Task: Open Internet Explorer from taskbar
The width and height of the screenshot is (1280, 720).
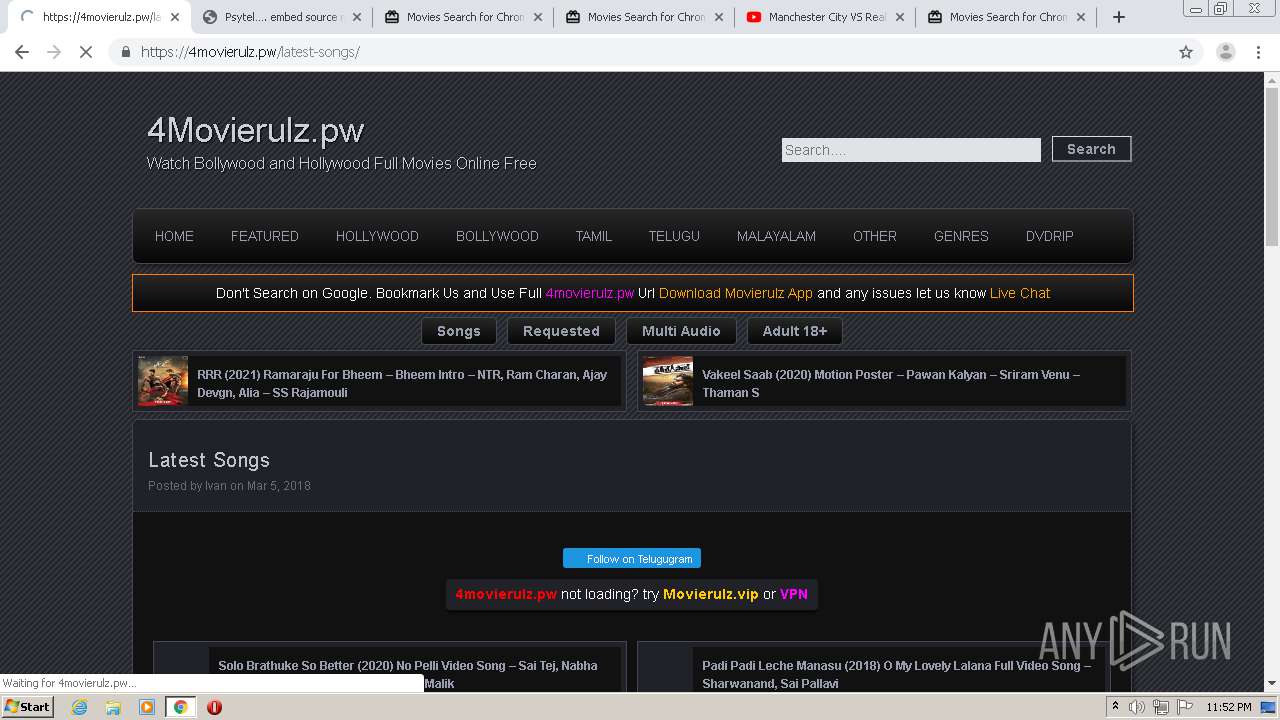Action: point(79,707)
